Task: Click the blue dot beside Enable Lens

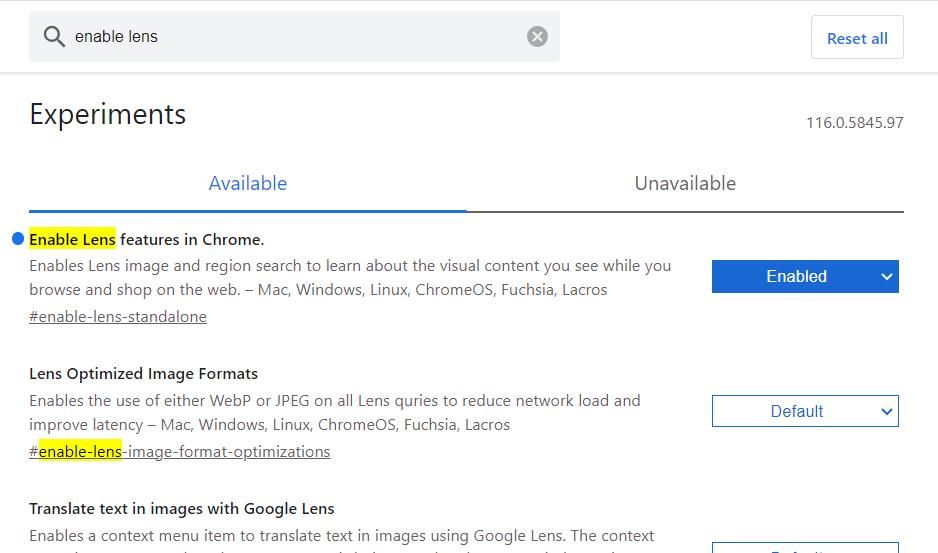Action: click(18, 239)
